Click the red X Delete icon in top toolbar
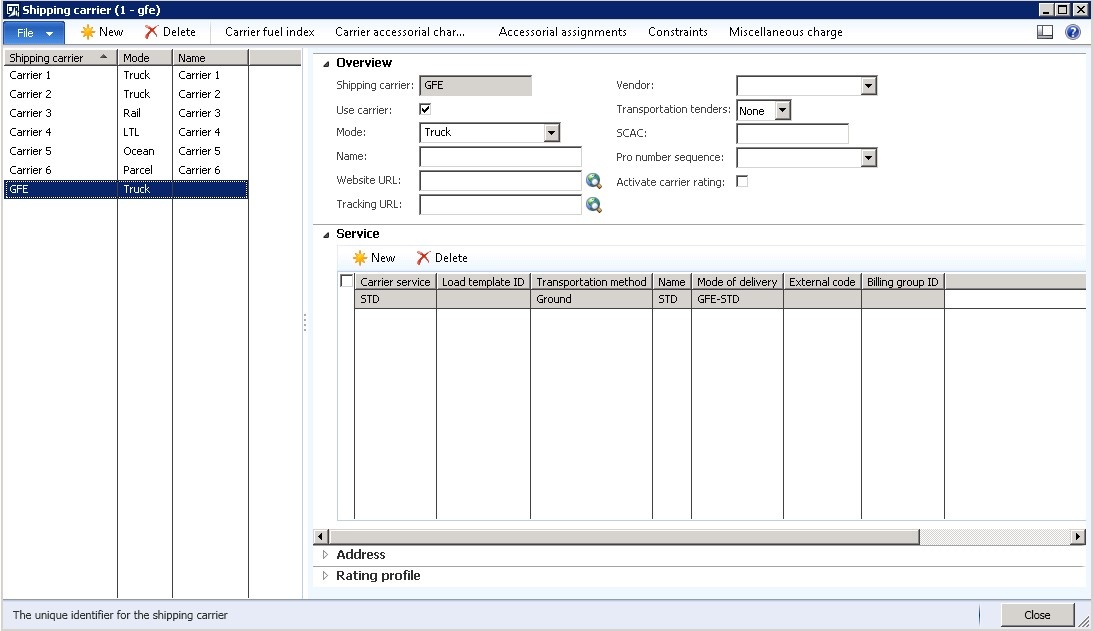 click(x=151, y=32)
